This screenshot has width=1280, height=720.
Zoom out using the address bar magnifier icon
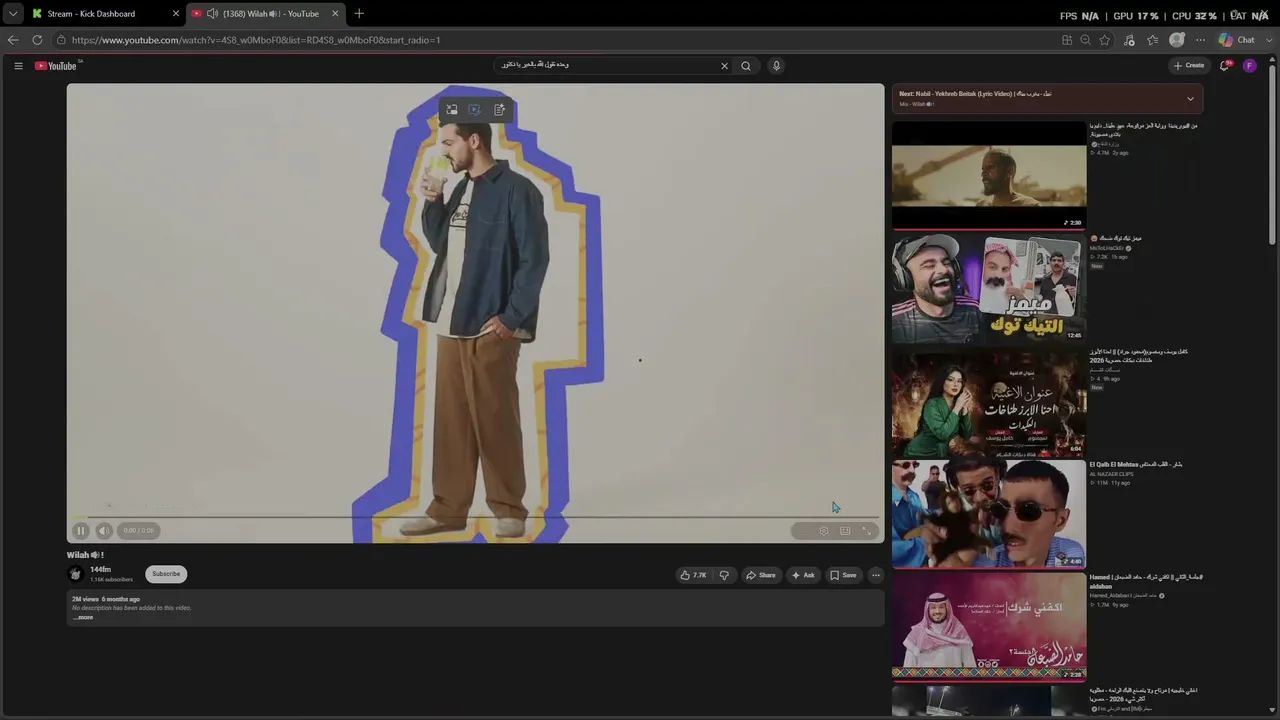(x=1085, y=40)
